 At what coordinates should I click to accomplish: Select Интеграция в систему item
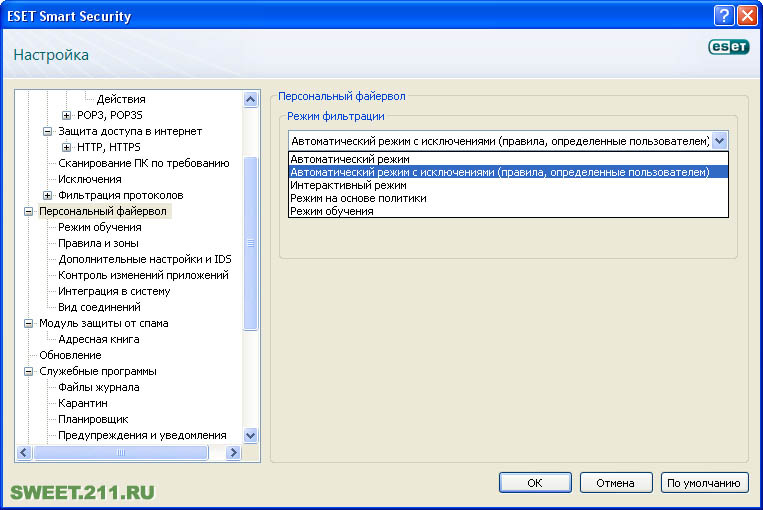(114, 292)
